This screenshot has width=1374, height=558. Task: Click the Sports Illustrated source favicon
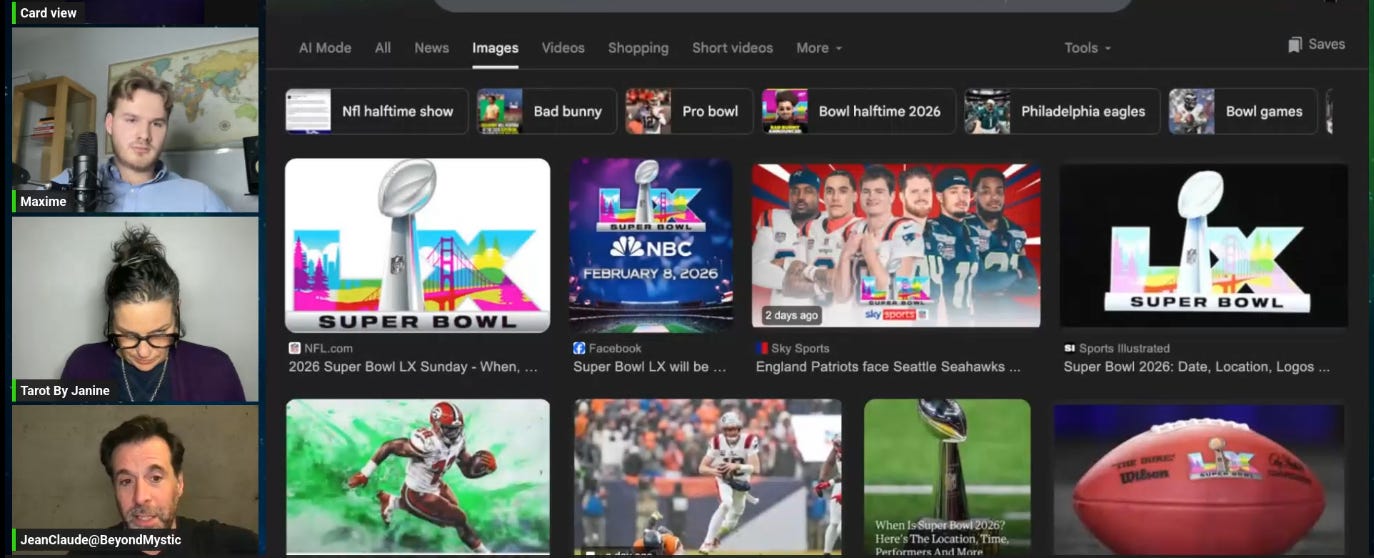[x=1069, y=348]
